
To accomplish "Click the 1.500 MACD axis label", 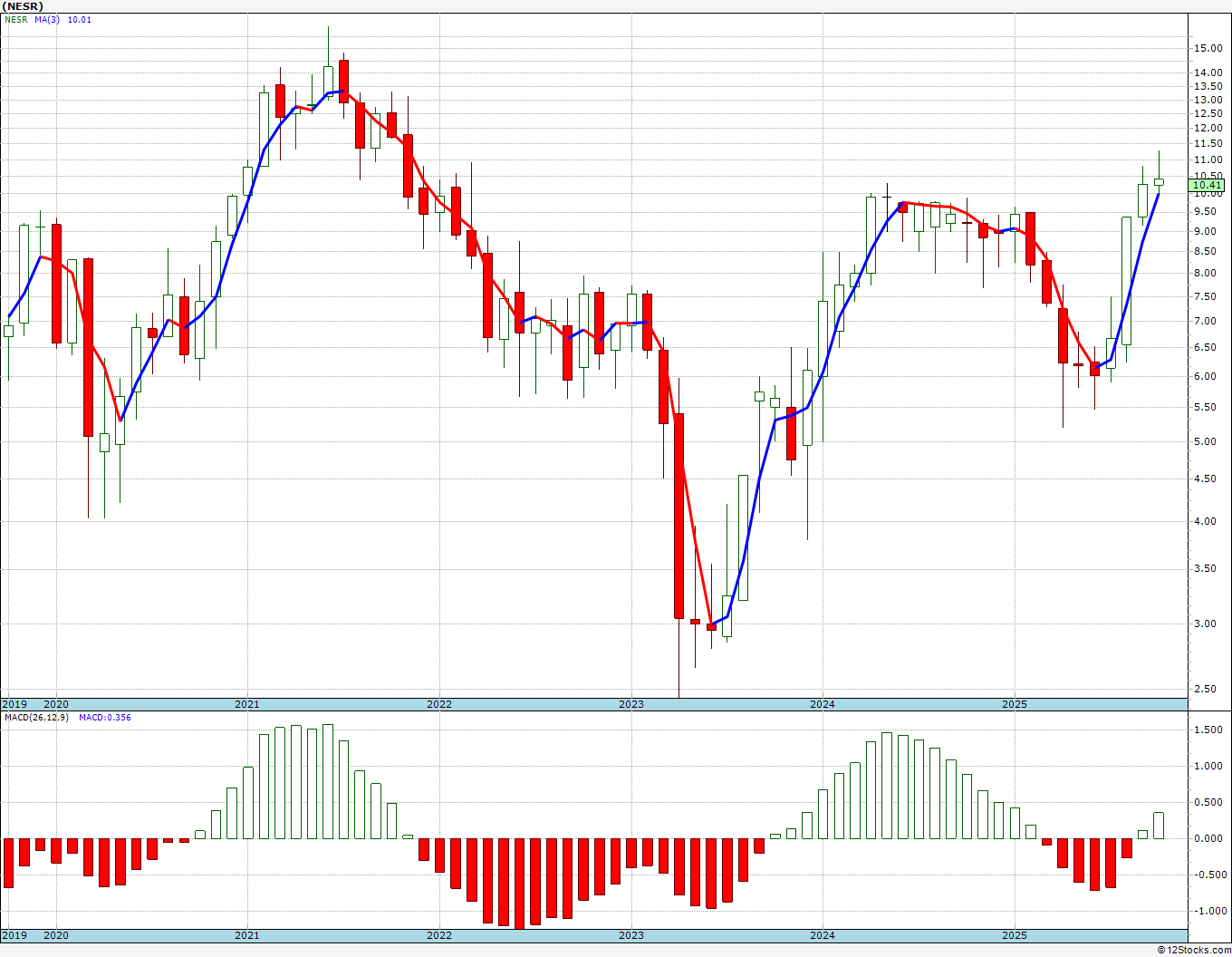I will pos(1207,730).
